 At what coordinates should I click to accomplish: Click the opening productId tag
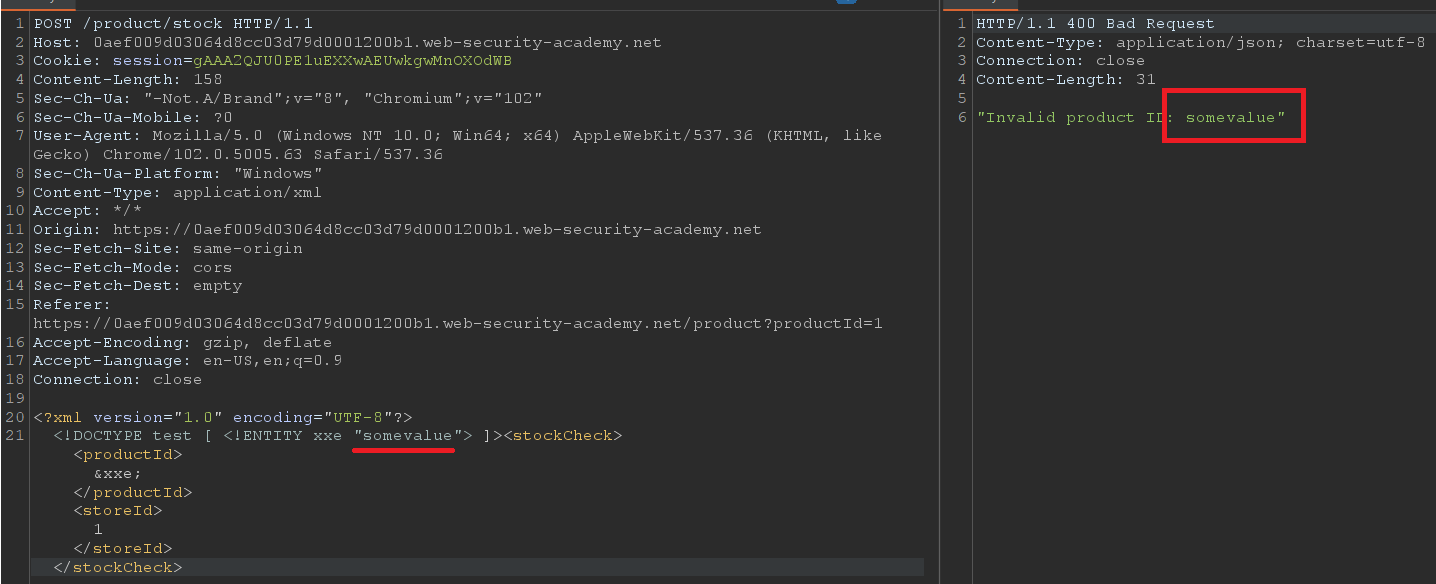(x=128, y=454)
